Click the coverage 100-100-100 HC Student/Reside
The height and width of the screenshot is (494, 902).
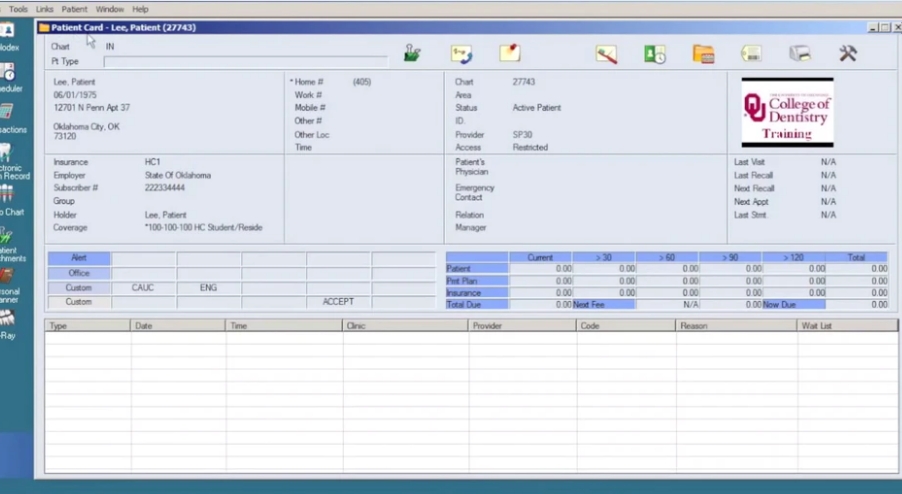(x=203, y=228)
